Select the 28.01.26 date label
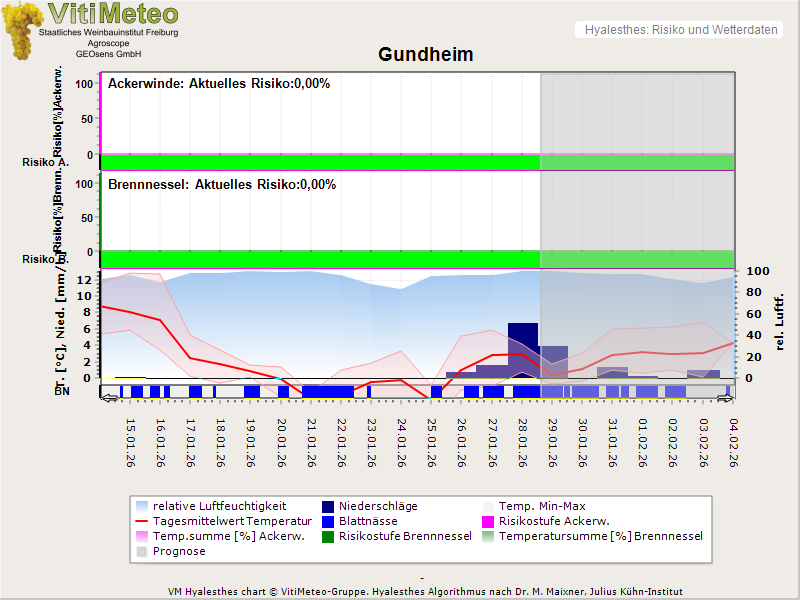800x600 pixels. [521, 444]
